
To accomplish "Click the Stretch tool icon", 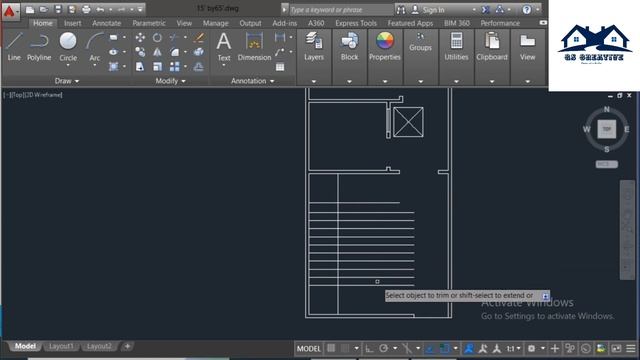I will (x=140, y=67).
